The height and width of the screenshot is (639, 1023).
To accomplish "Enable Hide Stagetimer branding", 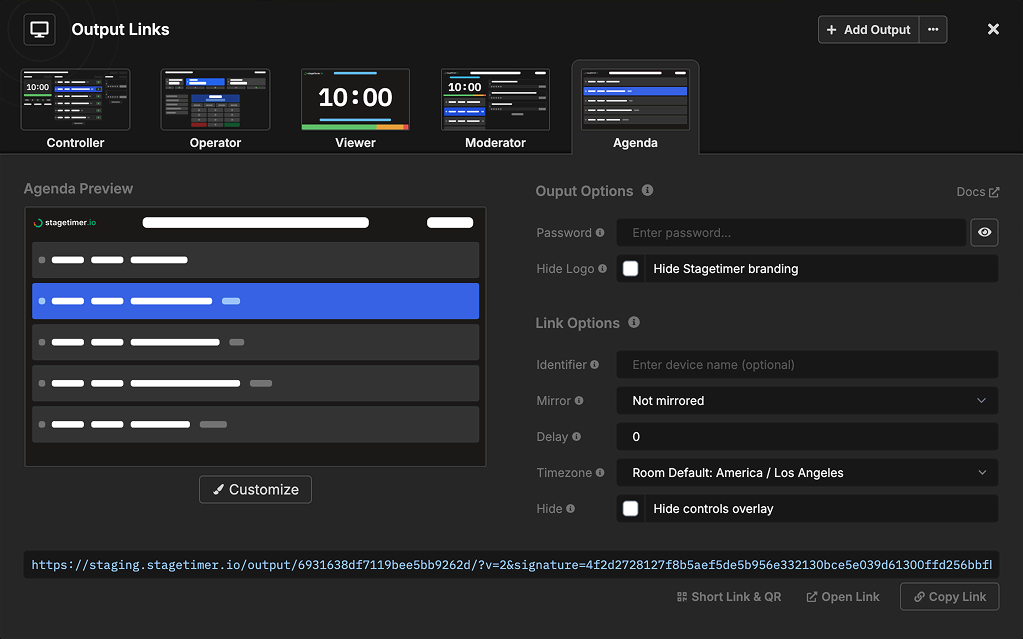I will [x=630, y=268].
